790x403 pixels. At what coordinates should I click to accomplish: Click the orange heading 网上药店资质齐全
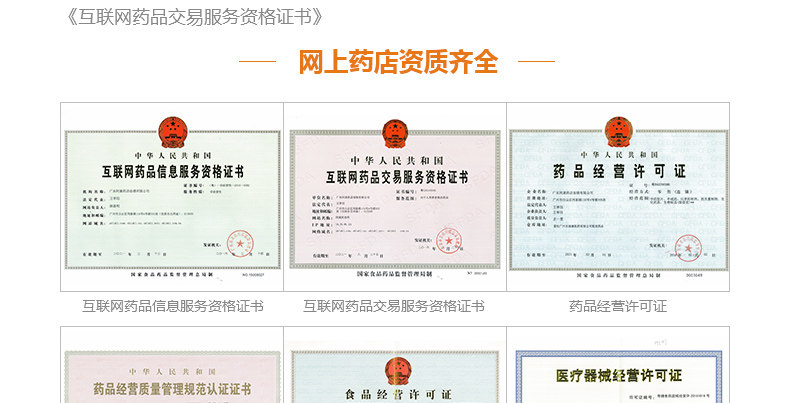pyautogui.click(x=398, y=62)
